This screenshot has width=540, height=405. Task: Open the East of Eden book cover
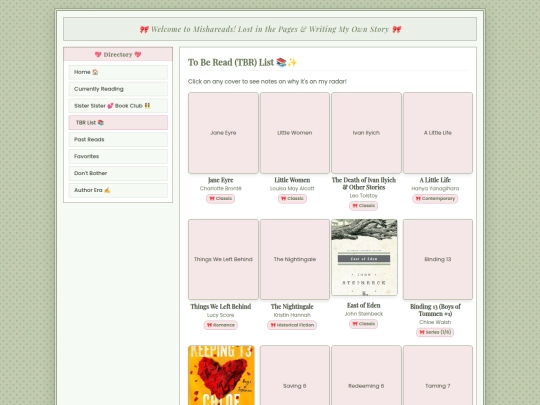click(364, 257)
